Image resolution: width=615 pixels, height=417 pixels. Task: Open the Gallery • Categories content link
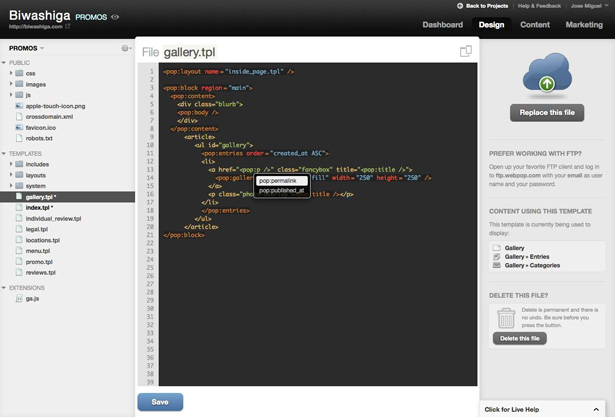pyautogui.click(x=532, y=265)
